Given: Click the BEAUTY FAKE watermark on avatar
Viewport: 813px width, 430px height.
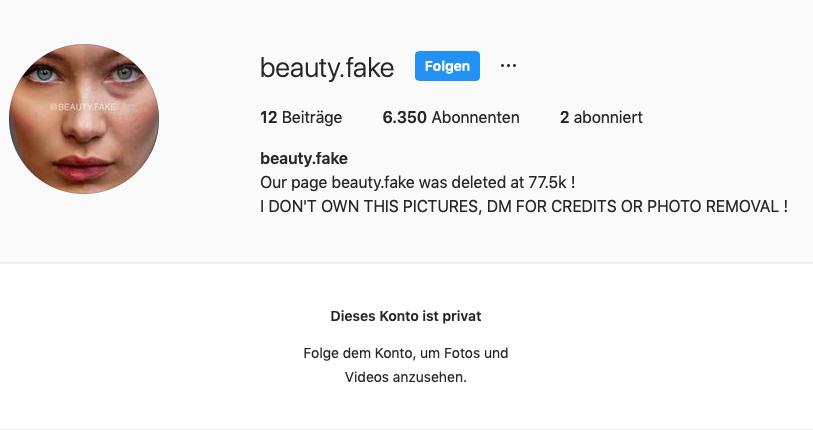Looking at the screenshot, I should pos(84,105).
